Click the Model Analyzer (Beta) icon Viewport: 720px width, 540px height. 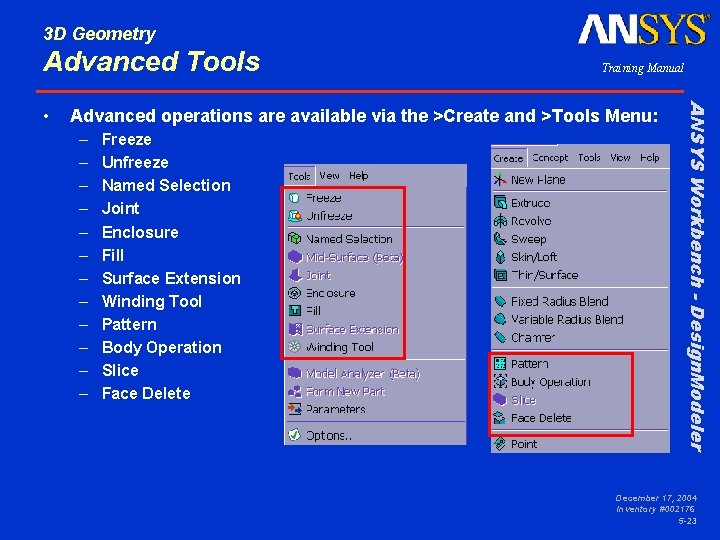294,373
